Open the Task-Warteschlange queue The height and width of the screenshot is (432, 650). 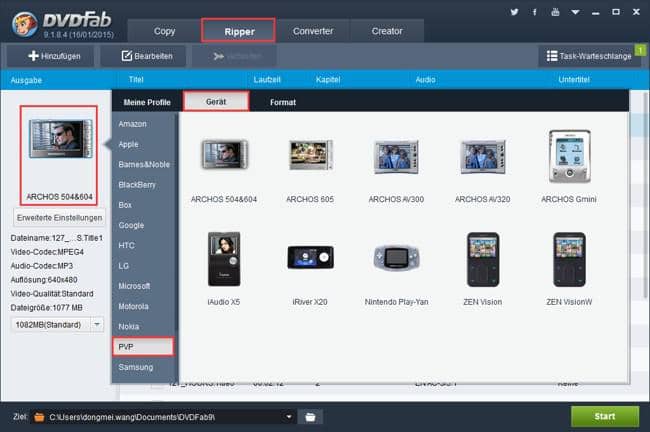[x=589, y=56]
